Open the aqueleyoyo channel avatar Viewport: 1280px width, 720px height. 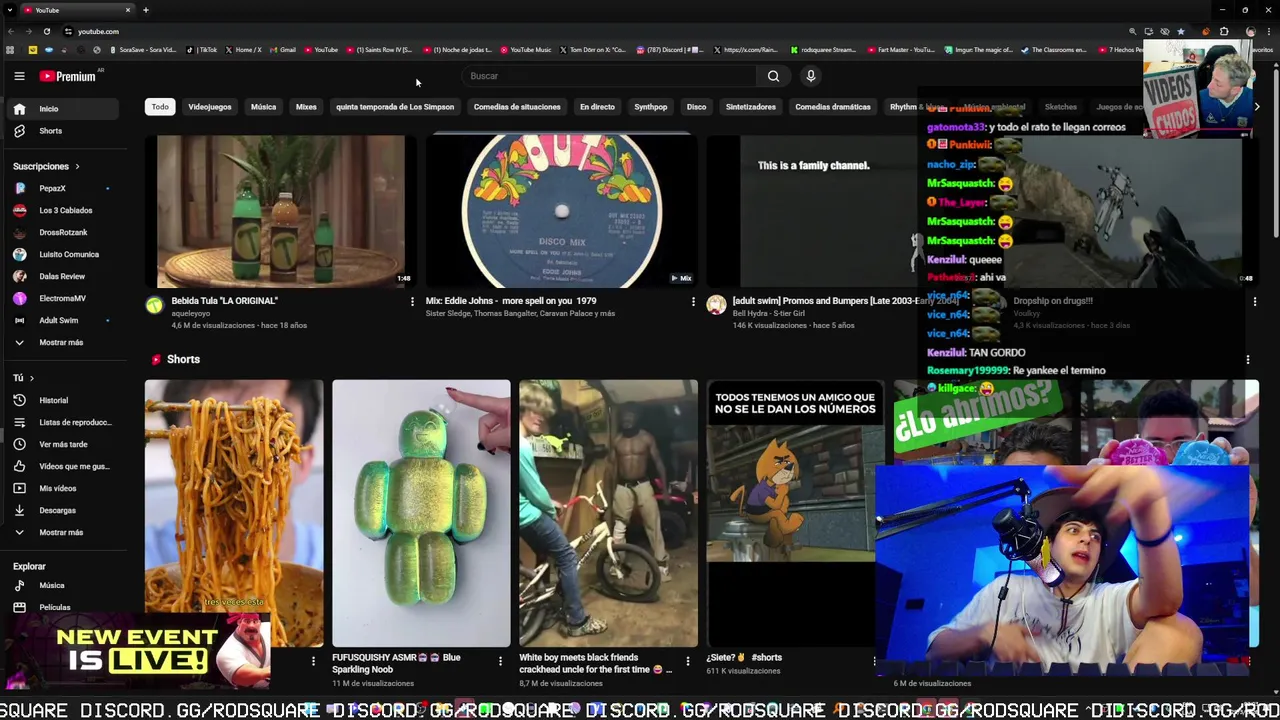(154, 305)
